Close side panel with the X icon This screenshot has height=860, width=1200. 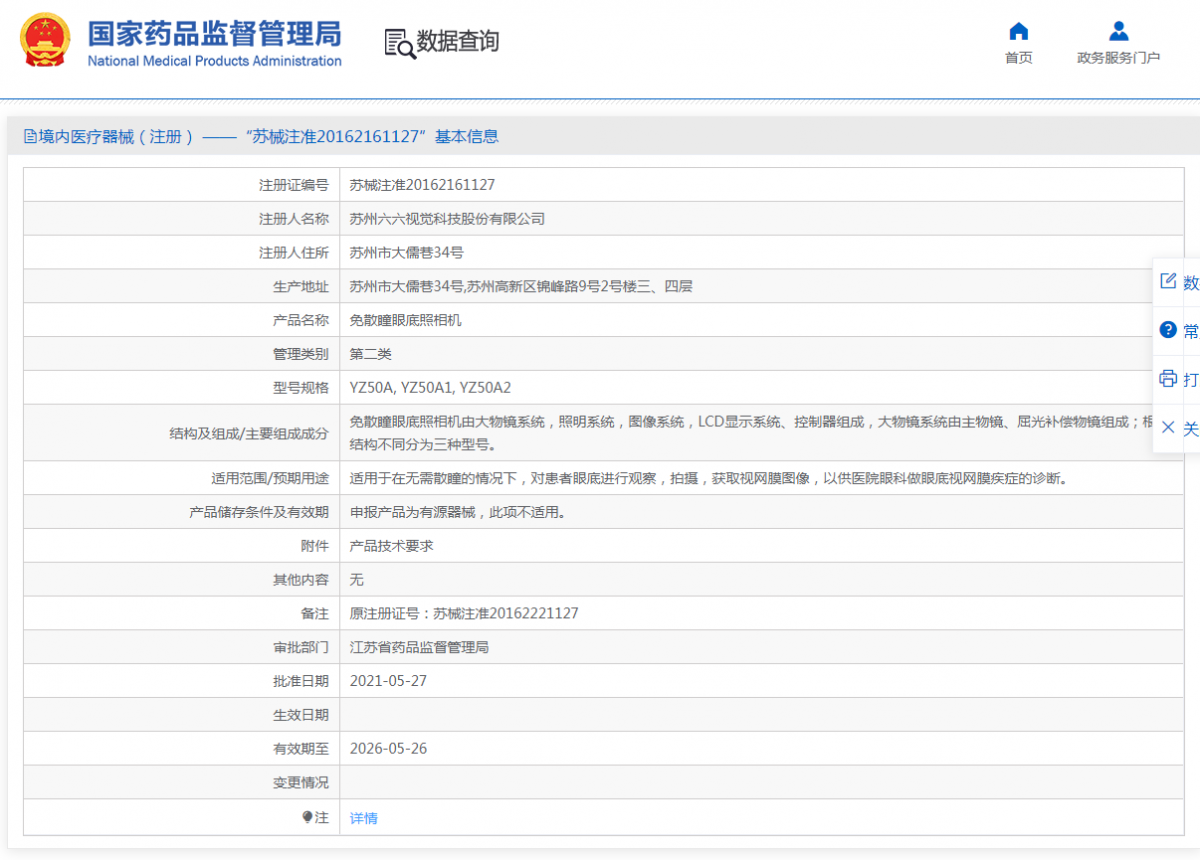[1168, 427]
